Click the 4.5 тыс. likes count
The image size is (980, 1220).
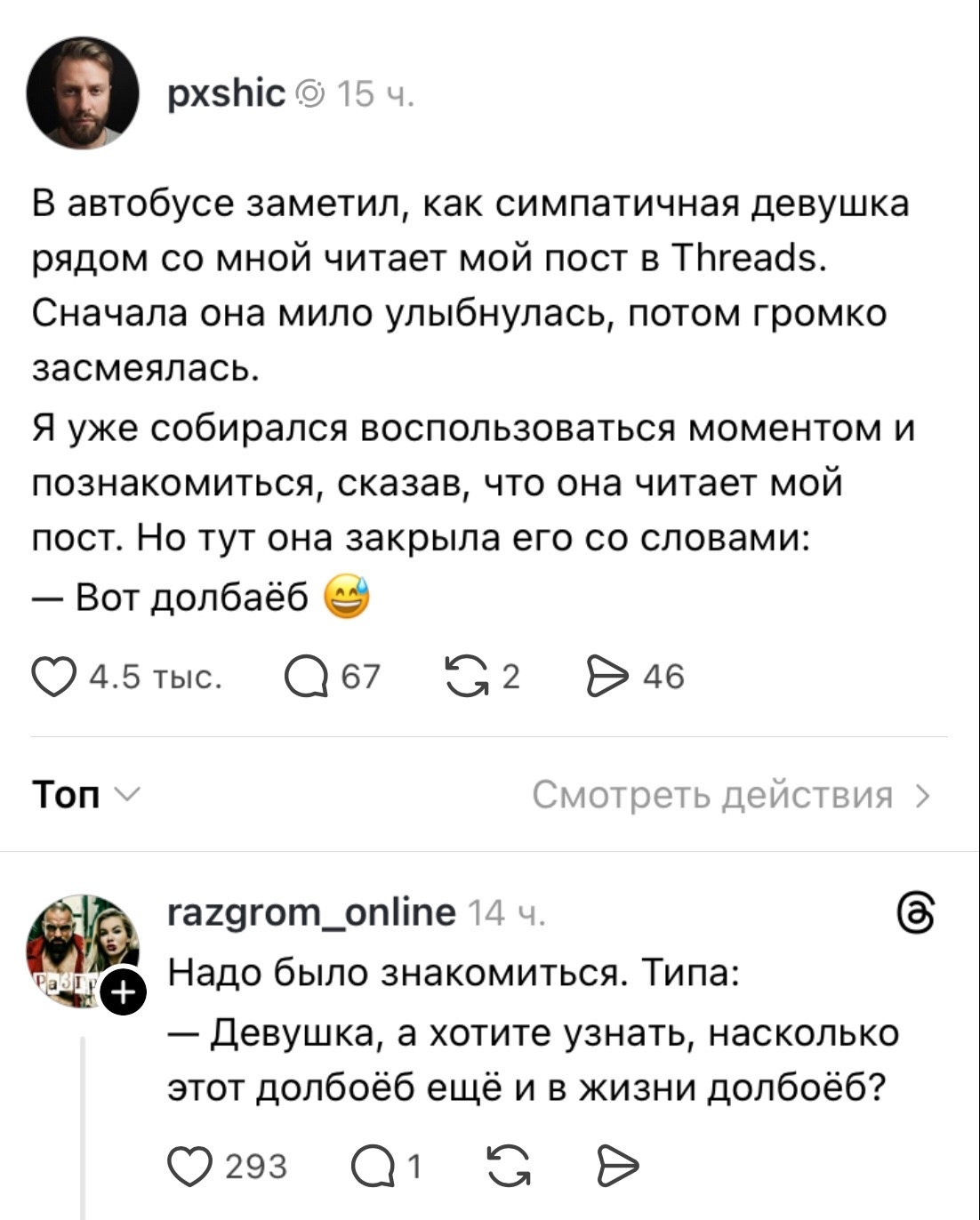[x=157, y=678]
